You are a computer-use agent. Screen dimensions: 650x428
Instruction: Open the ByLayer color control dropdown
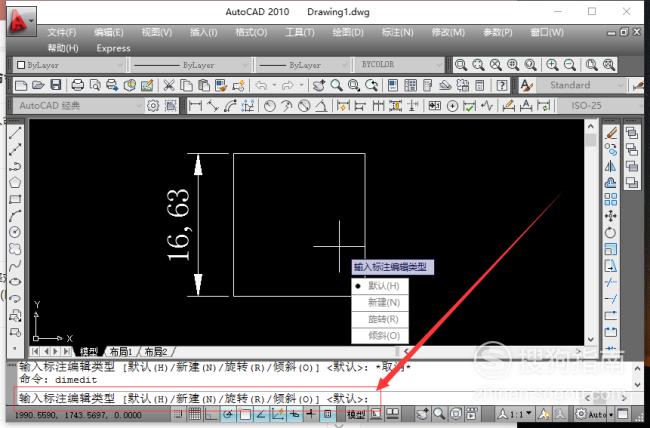coord(69,65)
